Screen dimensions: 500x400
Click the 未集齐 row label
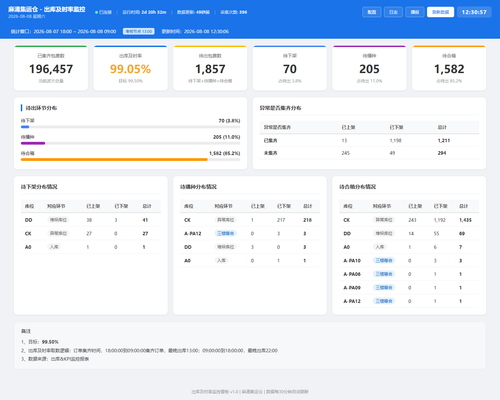coord(271,153)
